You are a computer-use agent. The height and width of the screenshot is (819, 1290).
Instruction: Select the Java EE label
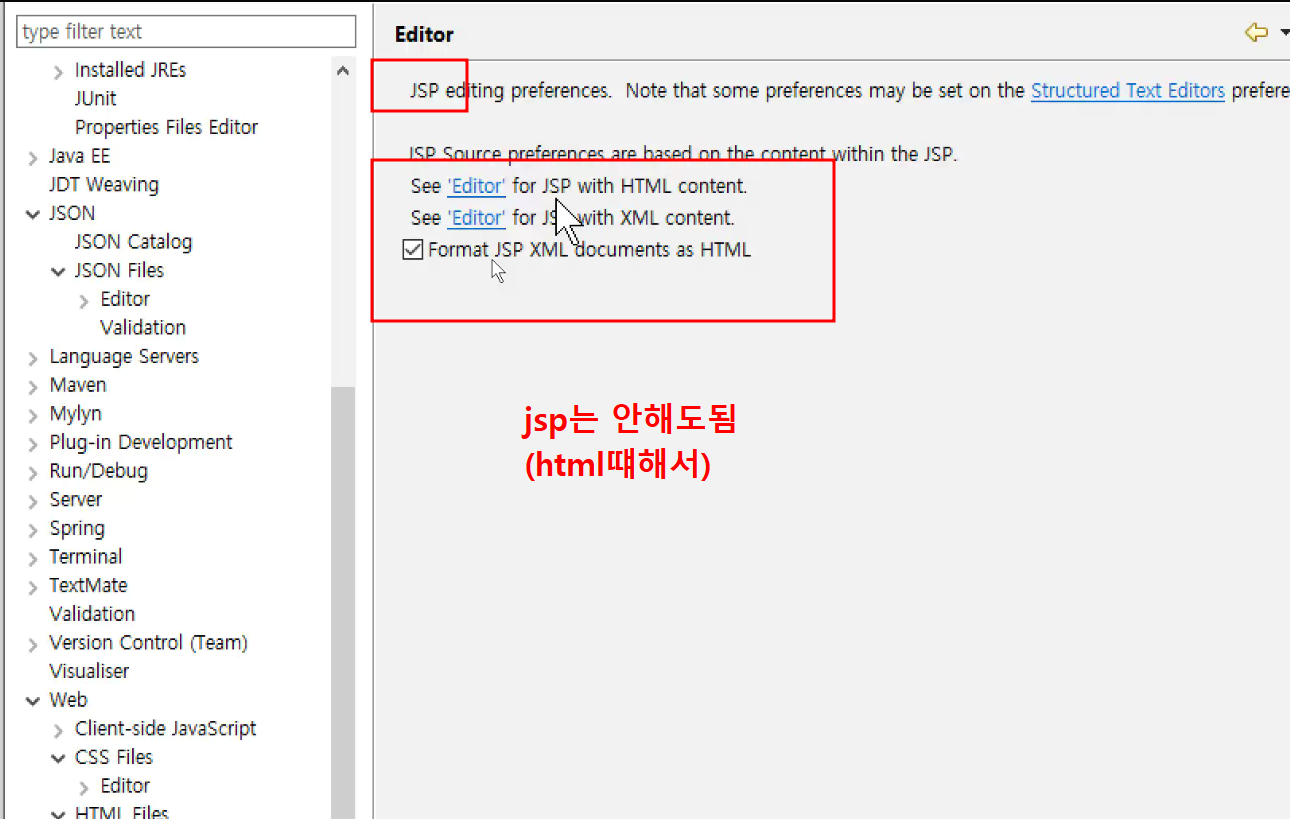(x=80, y=156)
